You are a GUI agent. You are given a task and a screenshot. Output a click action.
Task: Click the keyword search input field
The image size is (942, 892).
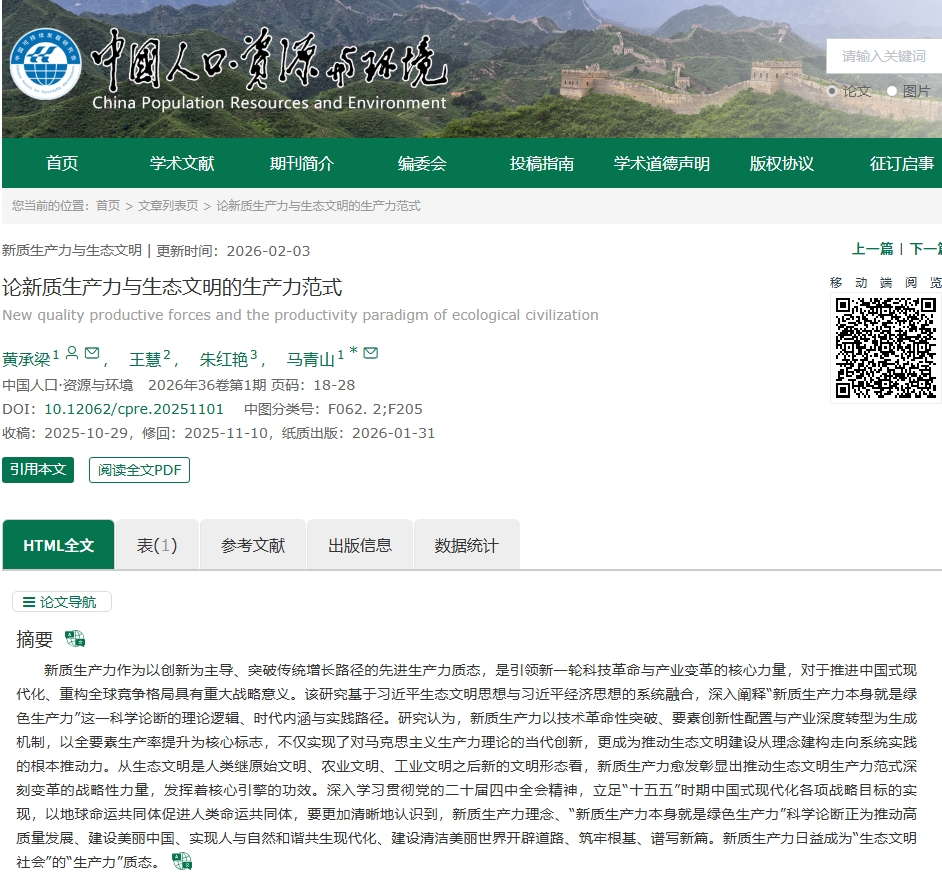click(x=884, y=56)
